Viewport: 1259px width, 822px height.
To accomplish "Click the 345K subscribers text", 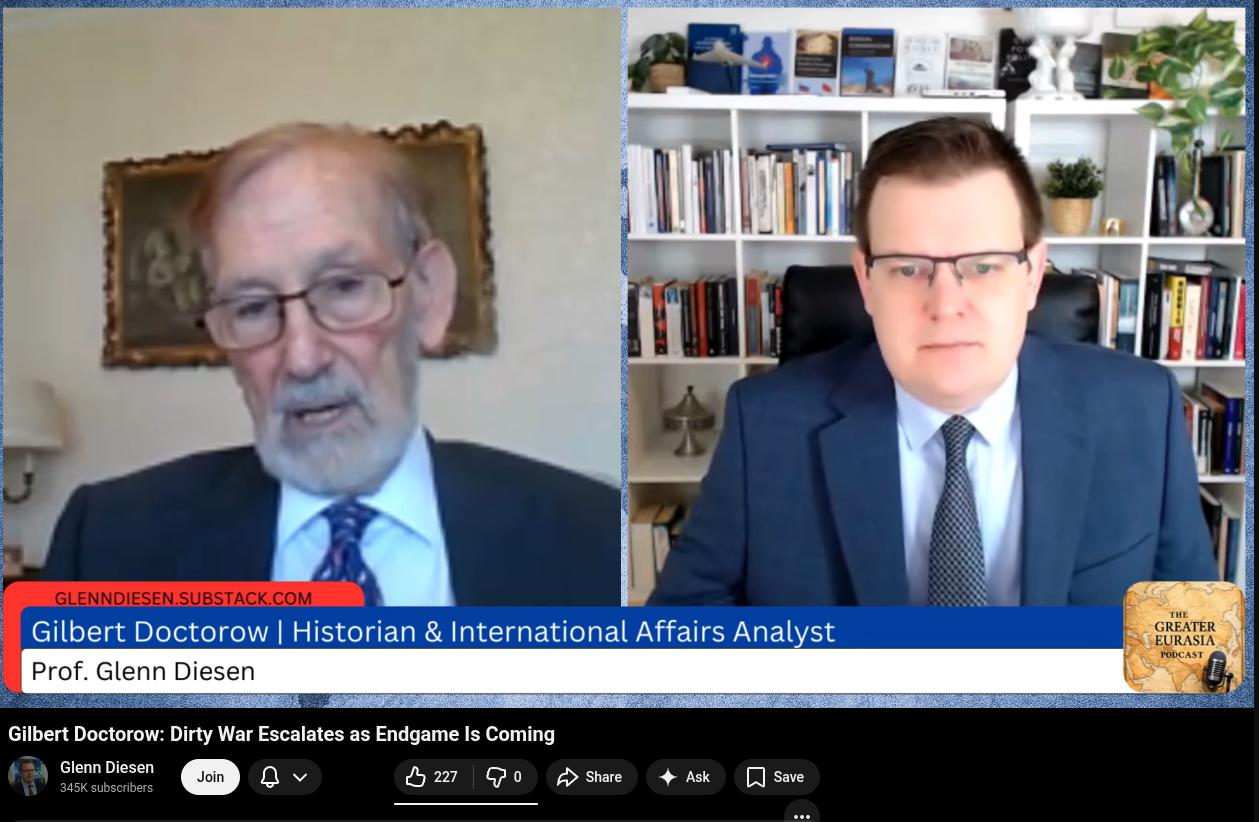I will tap(106, 788).
